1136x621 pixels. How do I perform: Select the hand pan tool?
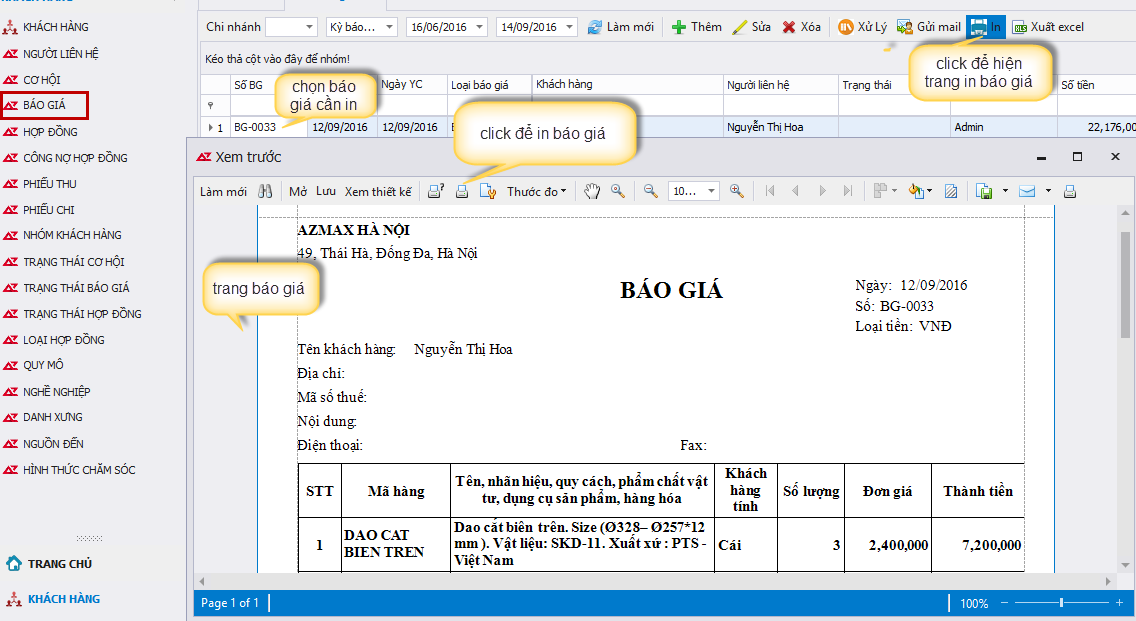pyautogui.click(x=592, y=191)
